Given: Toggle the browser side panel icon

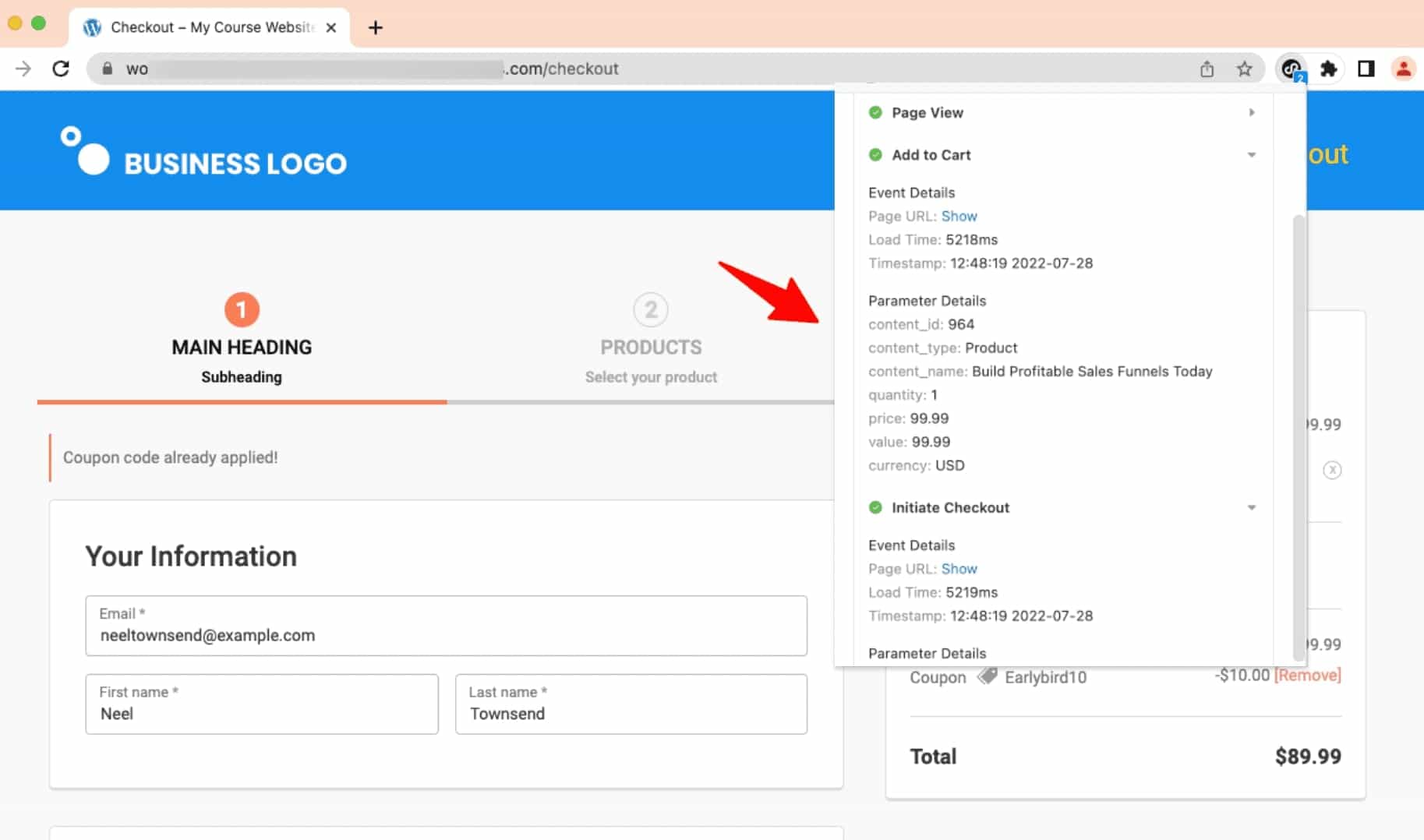Looking at the screenshot, I should (x=1366, y=69).
